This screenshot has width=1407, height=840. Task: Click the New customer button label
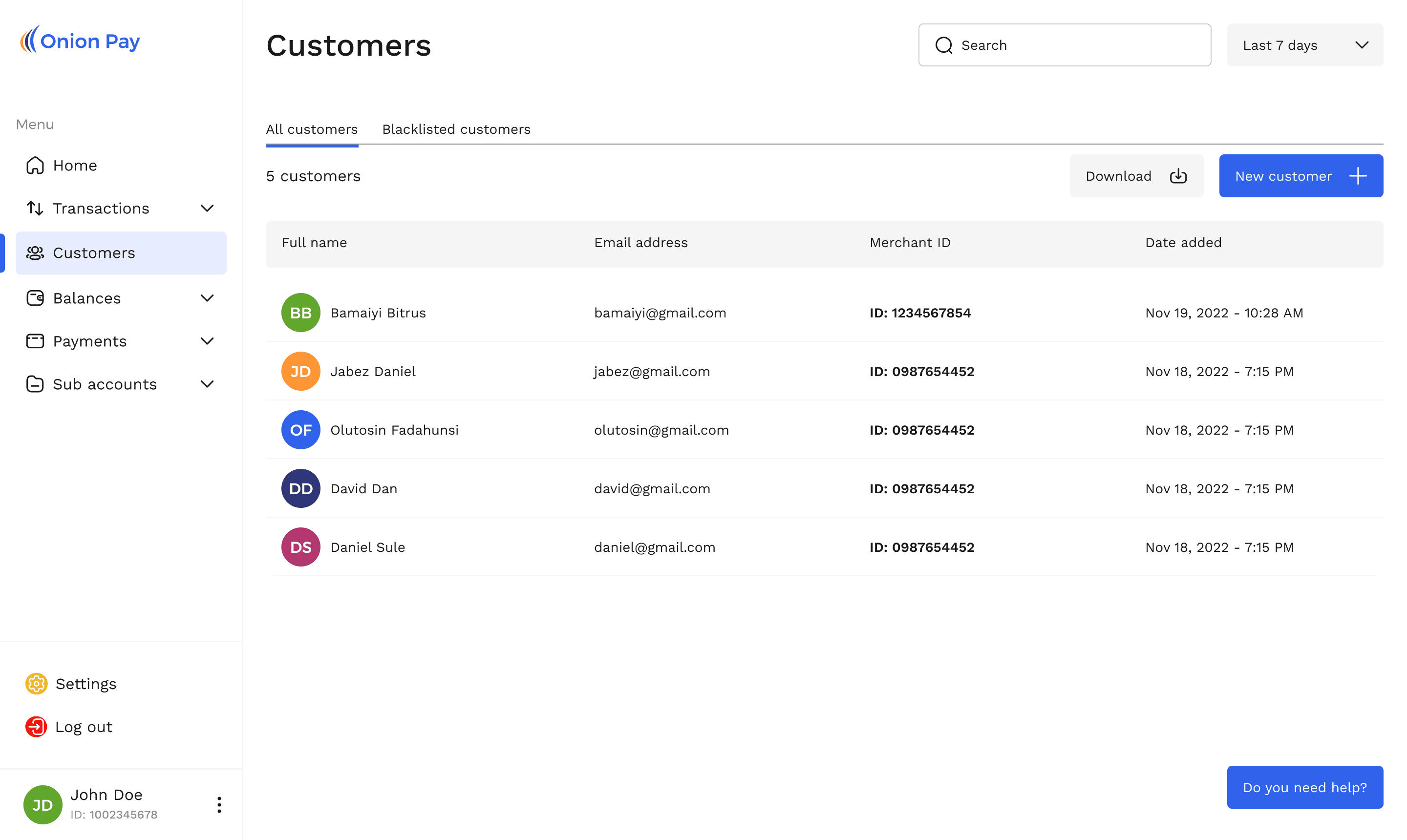[x=1283, y=176]
